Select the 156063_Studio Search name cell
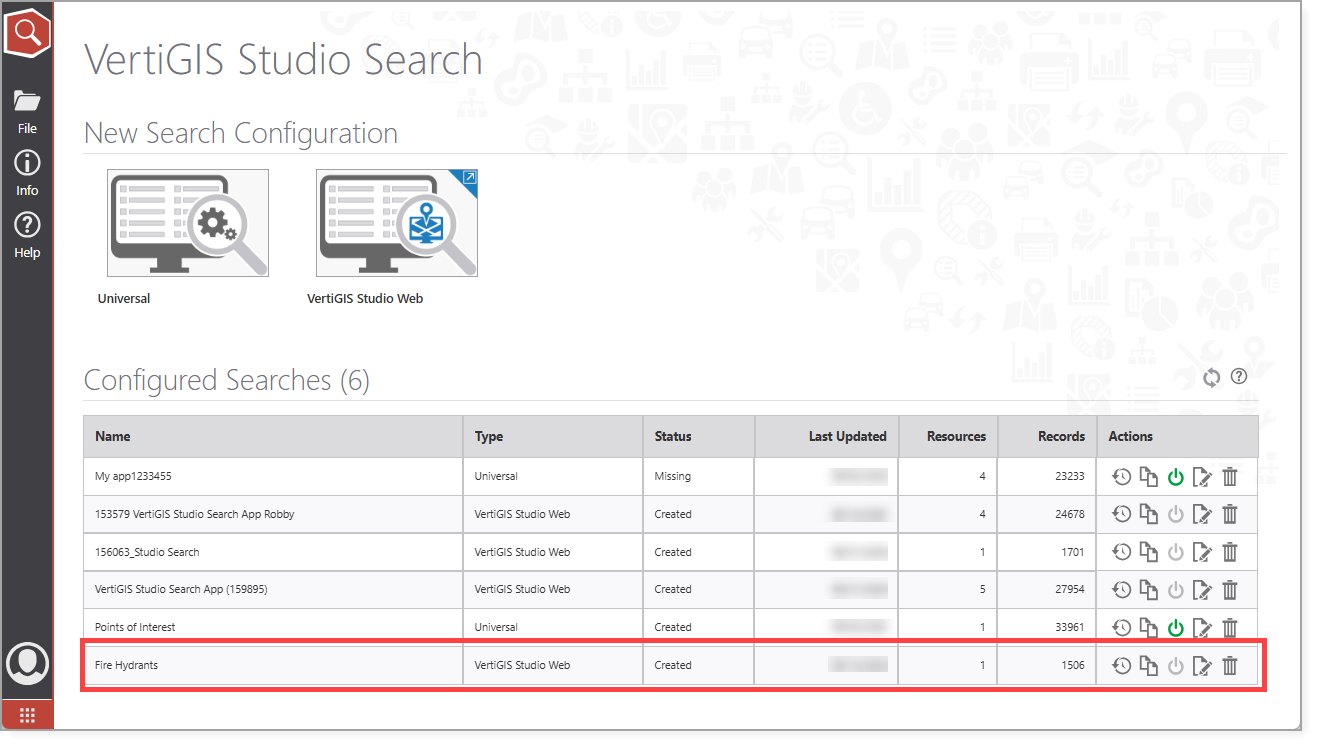1317x746 pixels. tap(273, 552)
